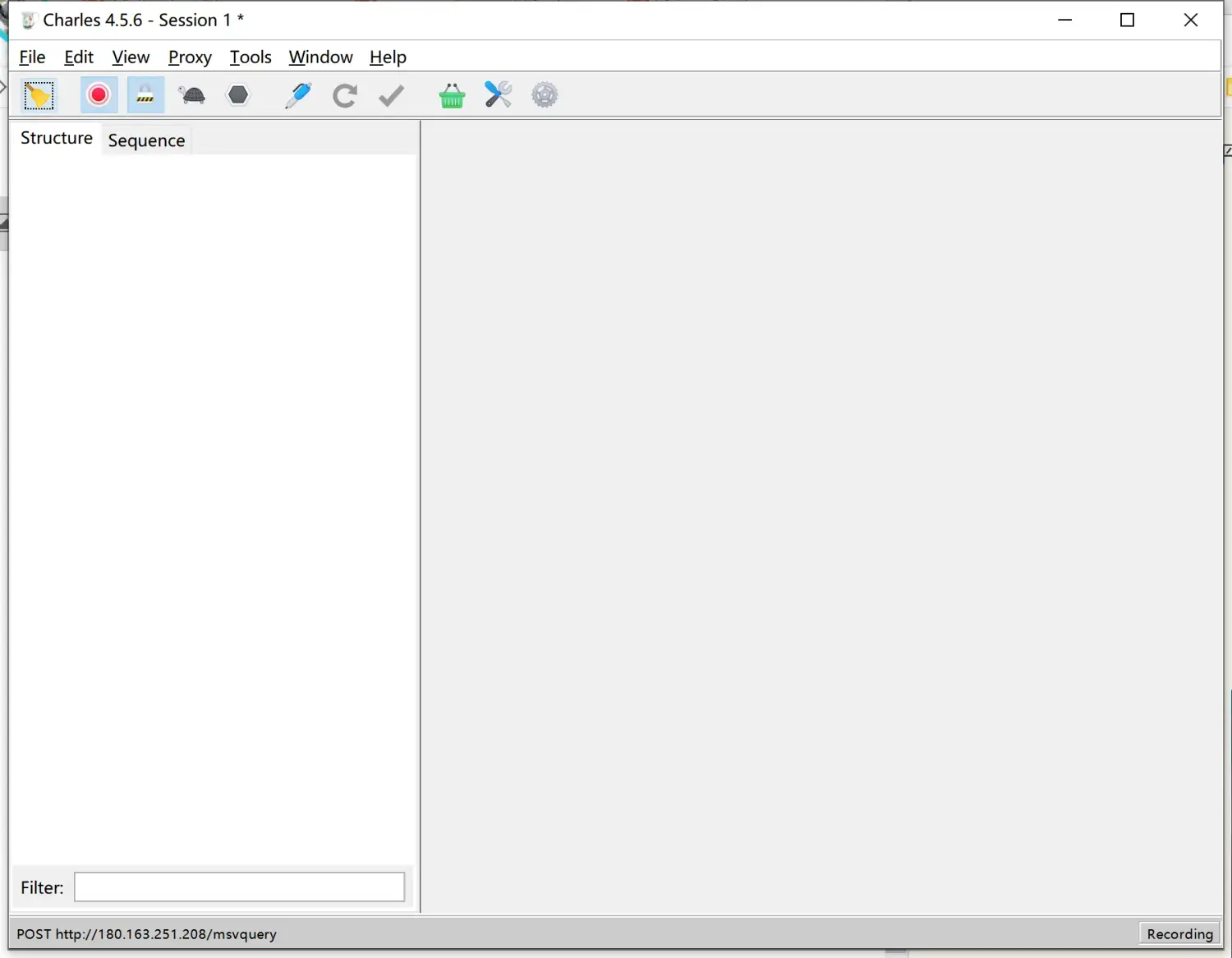Viewport: 1232px width, 958px height.
Task: Maximize the Charles window
Action: pos(1128,21)
